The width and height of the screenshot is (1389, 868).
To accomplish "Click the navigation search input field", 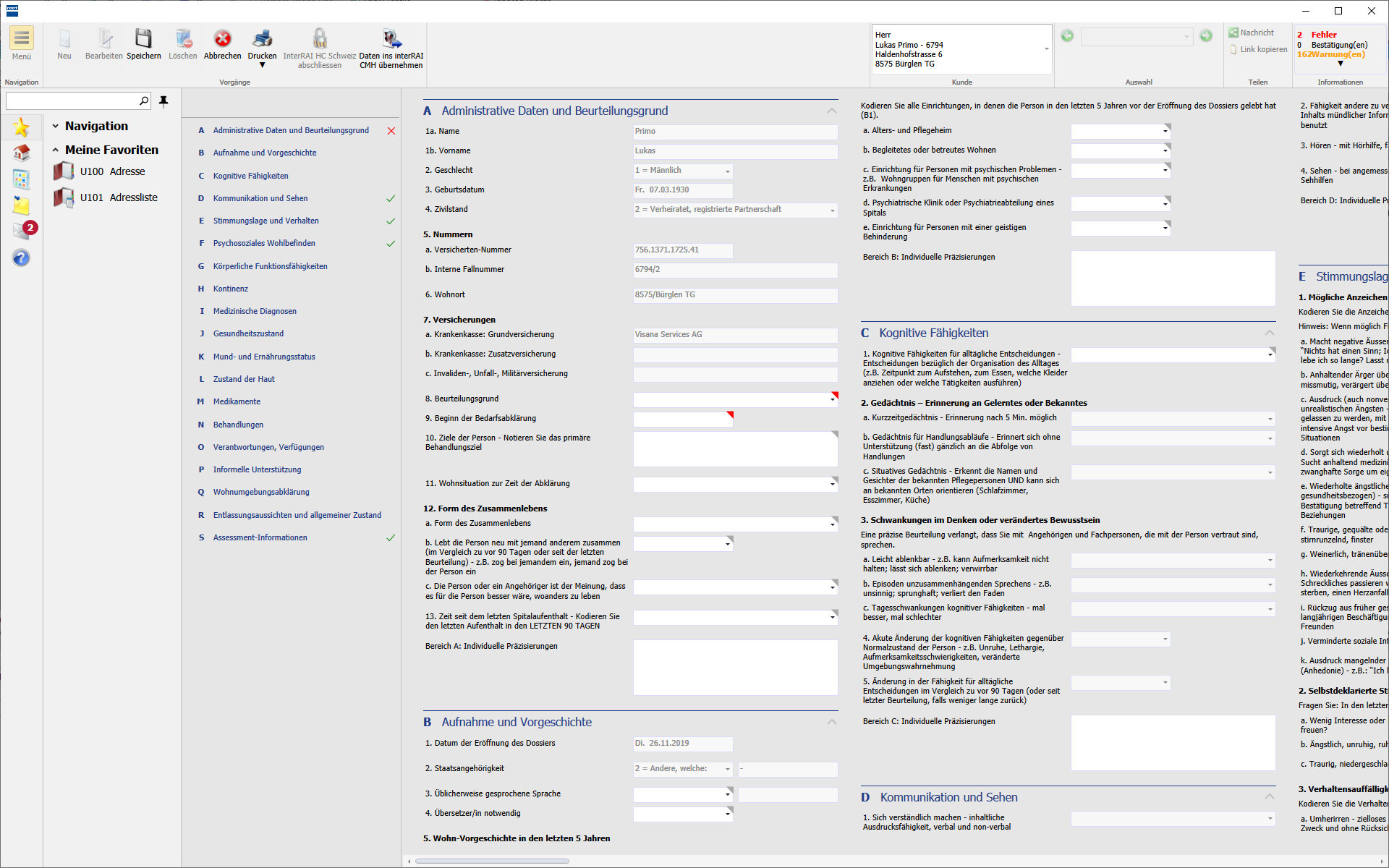I will click(72, 101).
